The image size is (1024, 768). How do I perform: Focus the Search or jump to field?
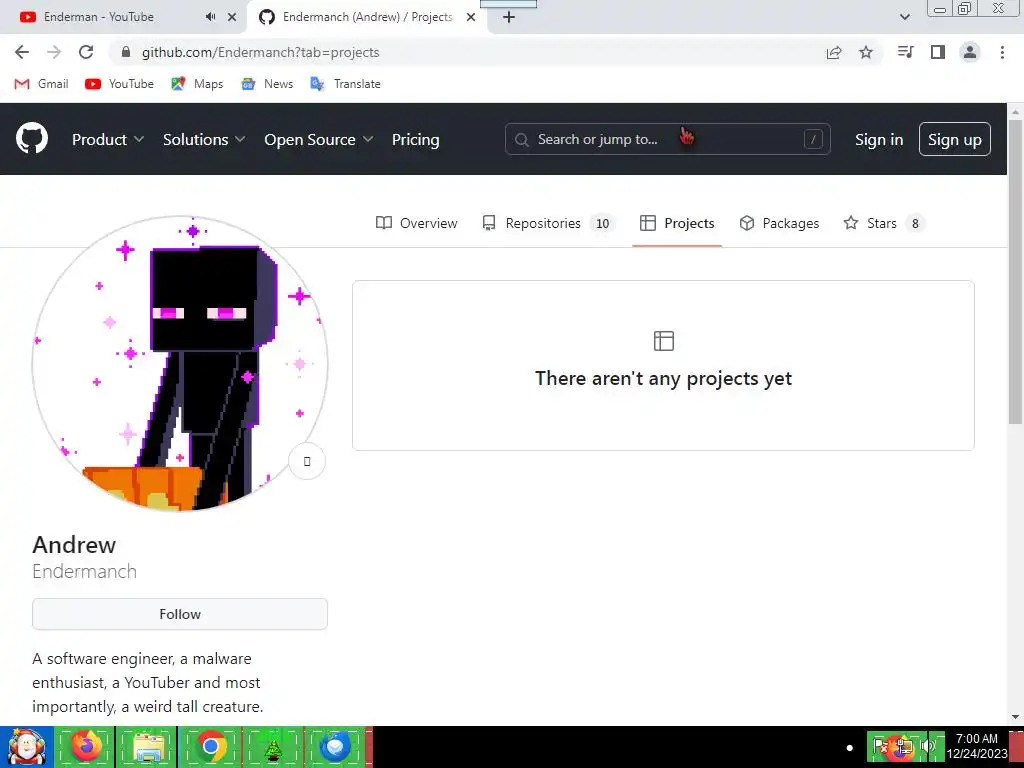667,139
